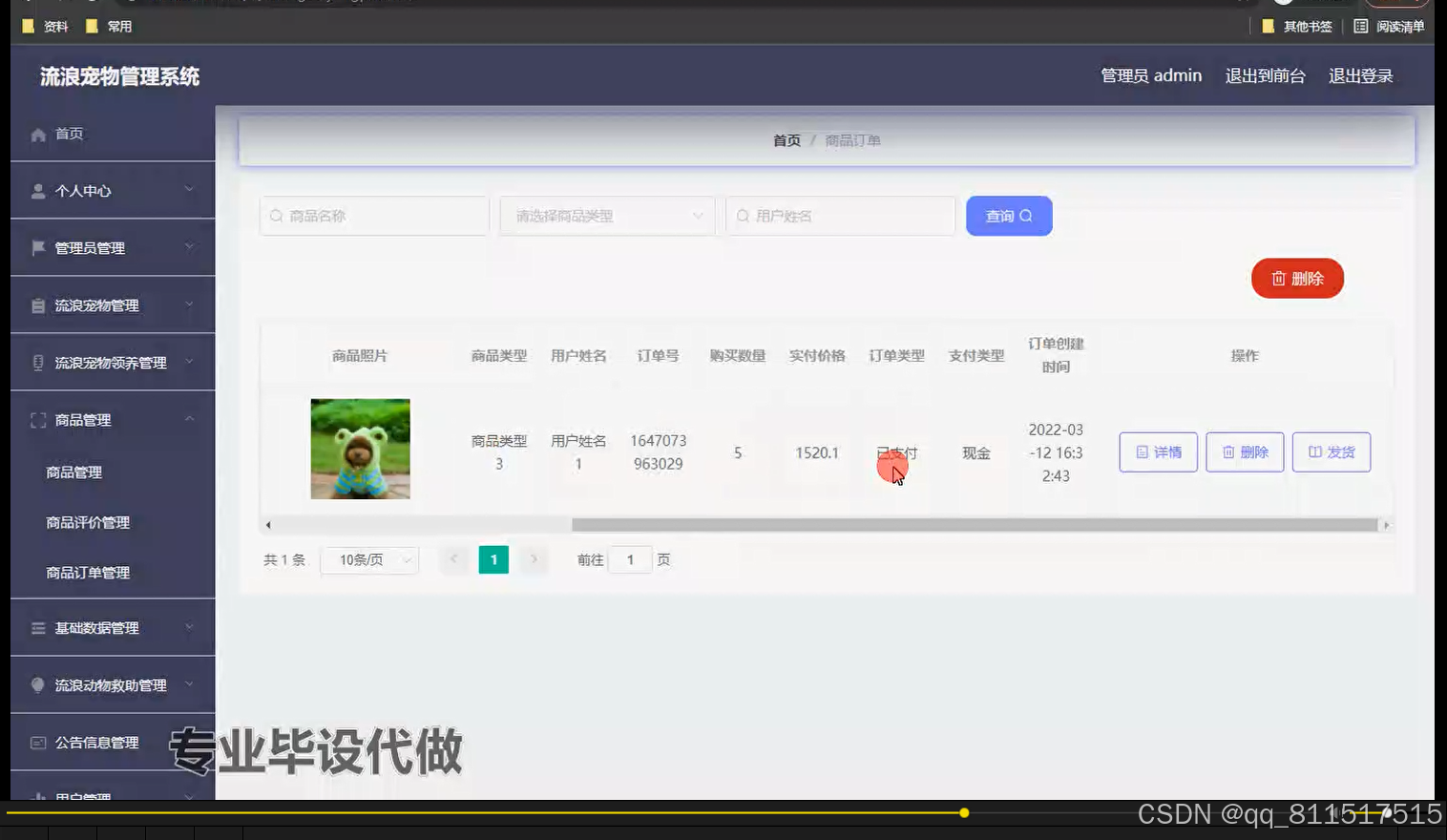
Task: Click 退出登录 in the top bar
Action: 1360,75
